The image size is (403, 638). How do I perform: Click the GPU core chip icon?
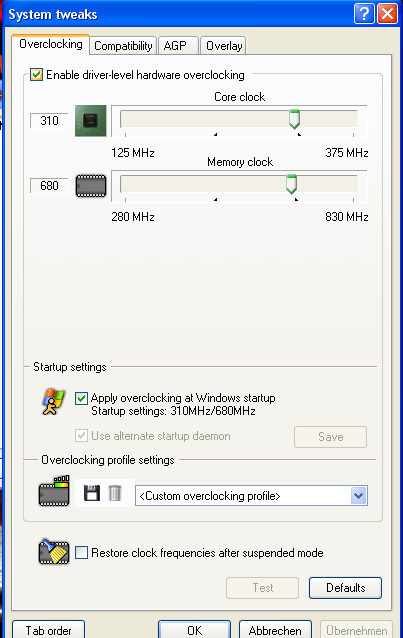pos(91,120)
